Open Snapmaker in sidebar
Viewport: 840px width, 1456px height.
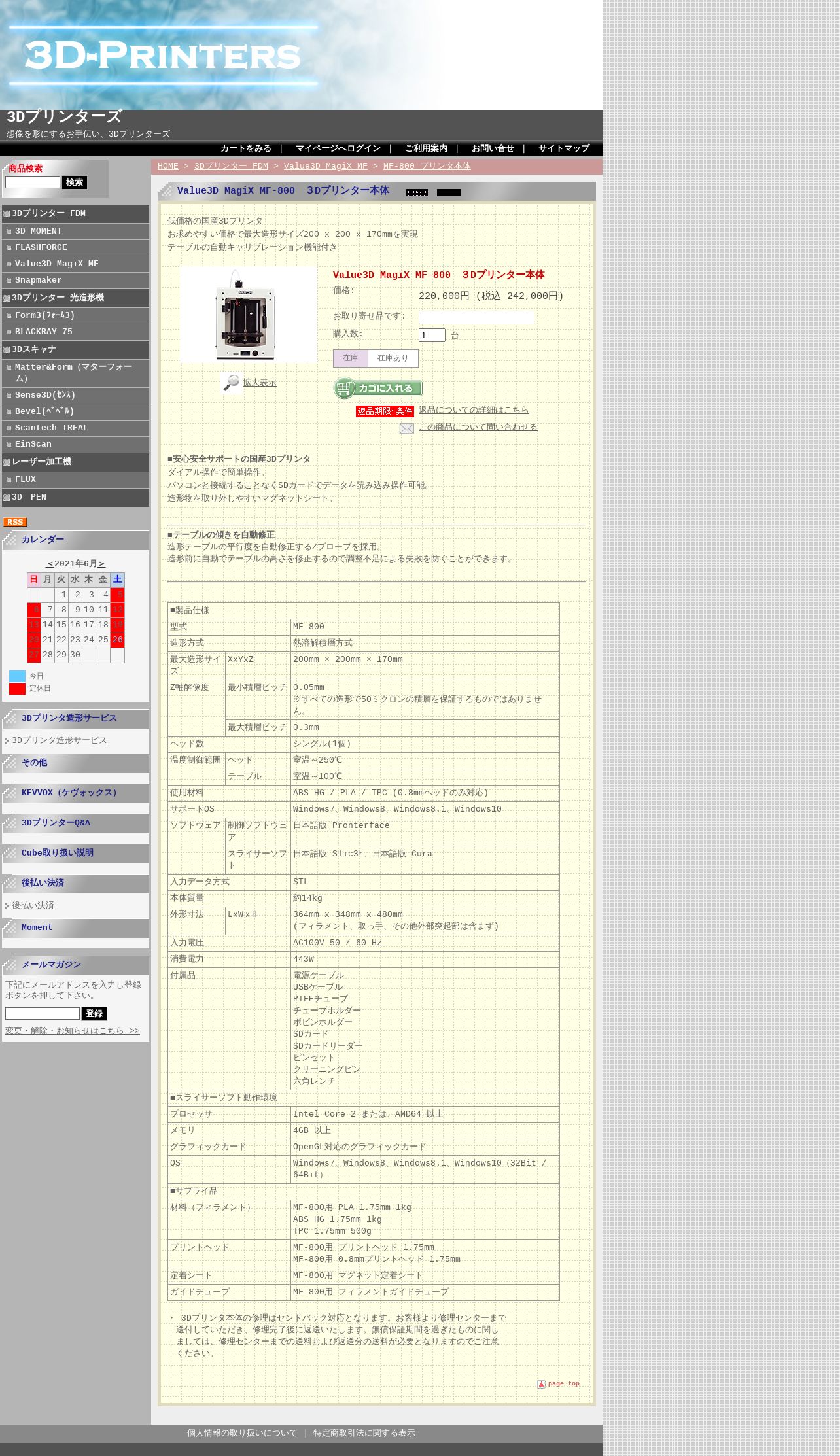[75, 281]
